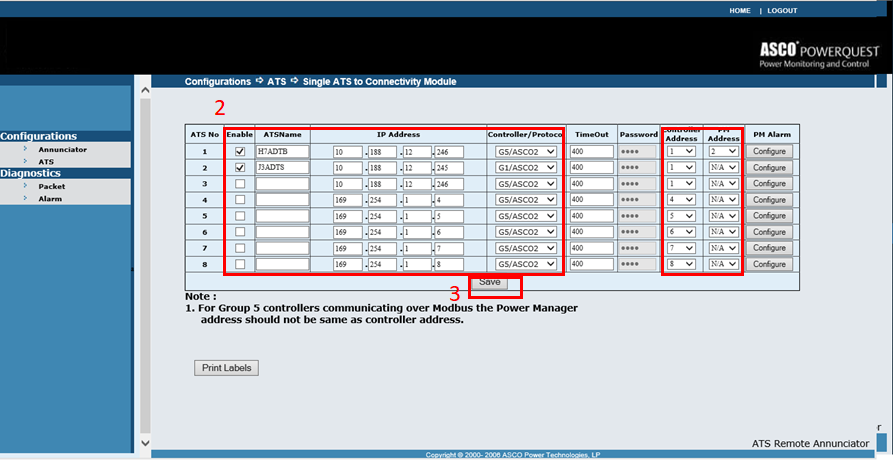Open Controller/Protocol dropdown for ATS 8

[525, 264]
